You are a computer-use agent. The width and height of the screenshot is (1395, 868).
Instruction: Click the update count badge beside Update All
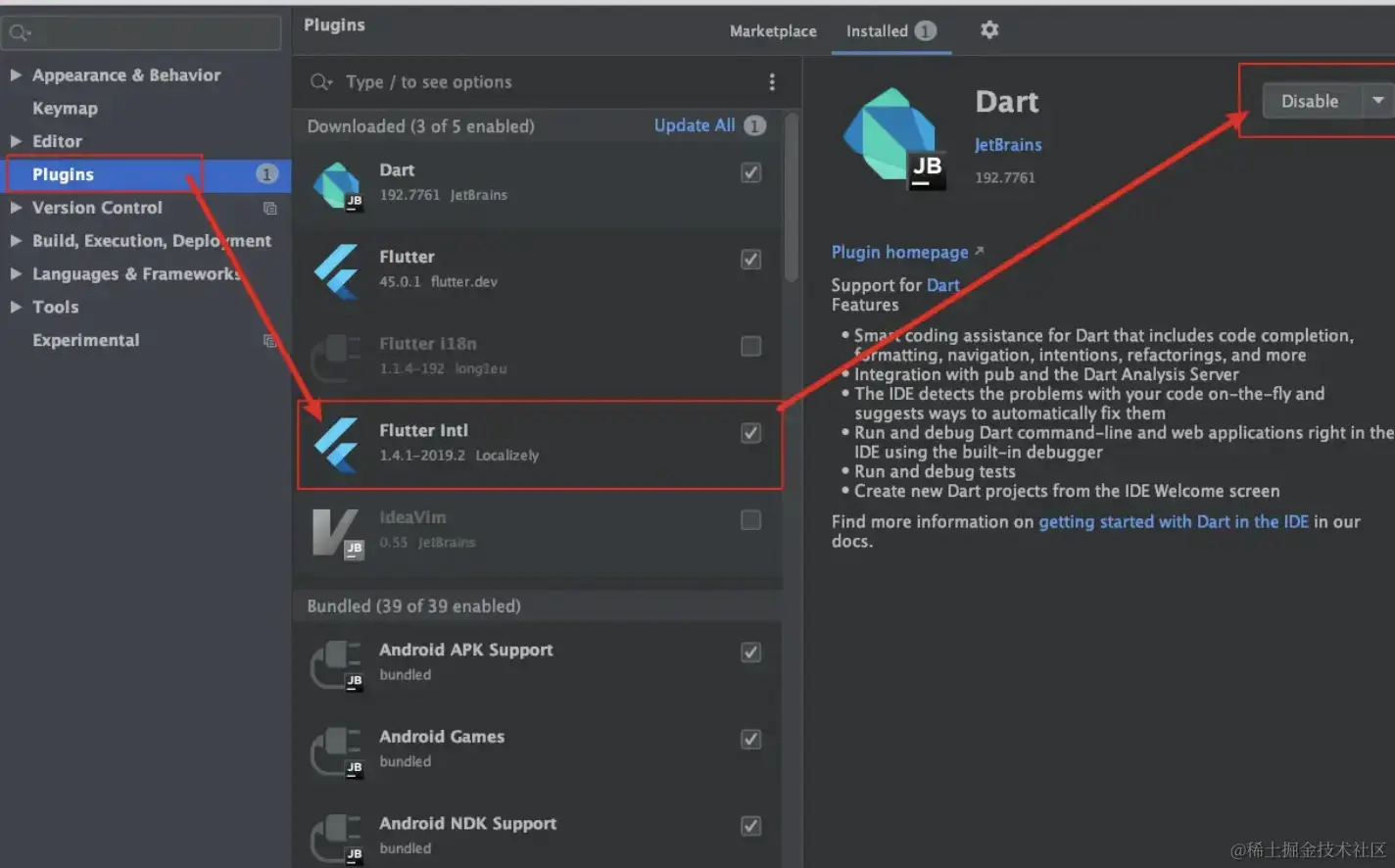click(754, 125)
